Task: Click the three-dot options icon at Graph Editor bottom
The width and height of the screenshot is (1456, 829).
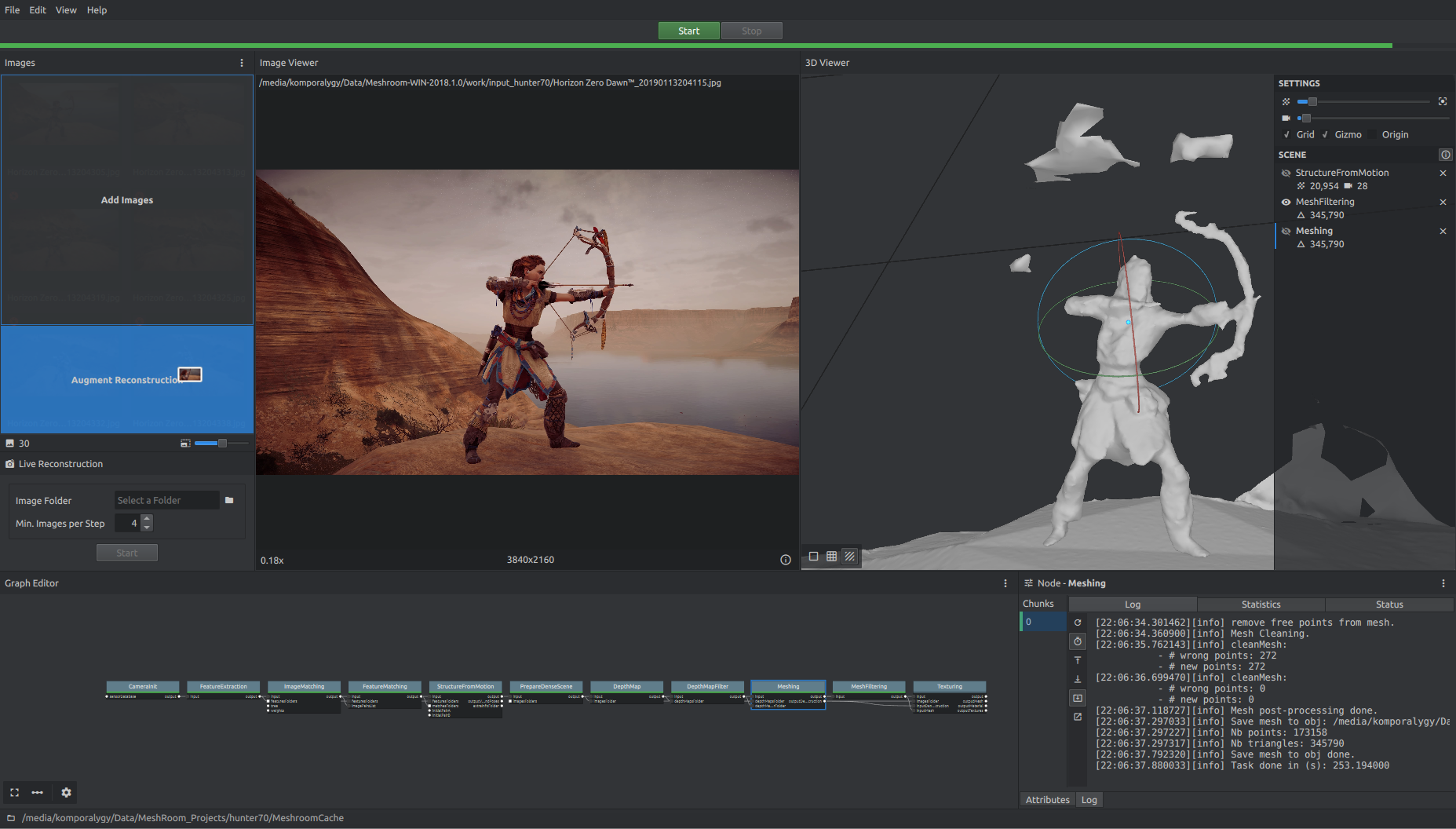Action: click(37, 793)
